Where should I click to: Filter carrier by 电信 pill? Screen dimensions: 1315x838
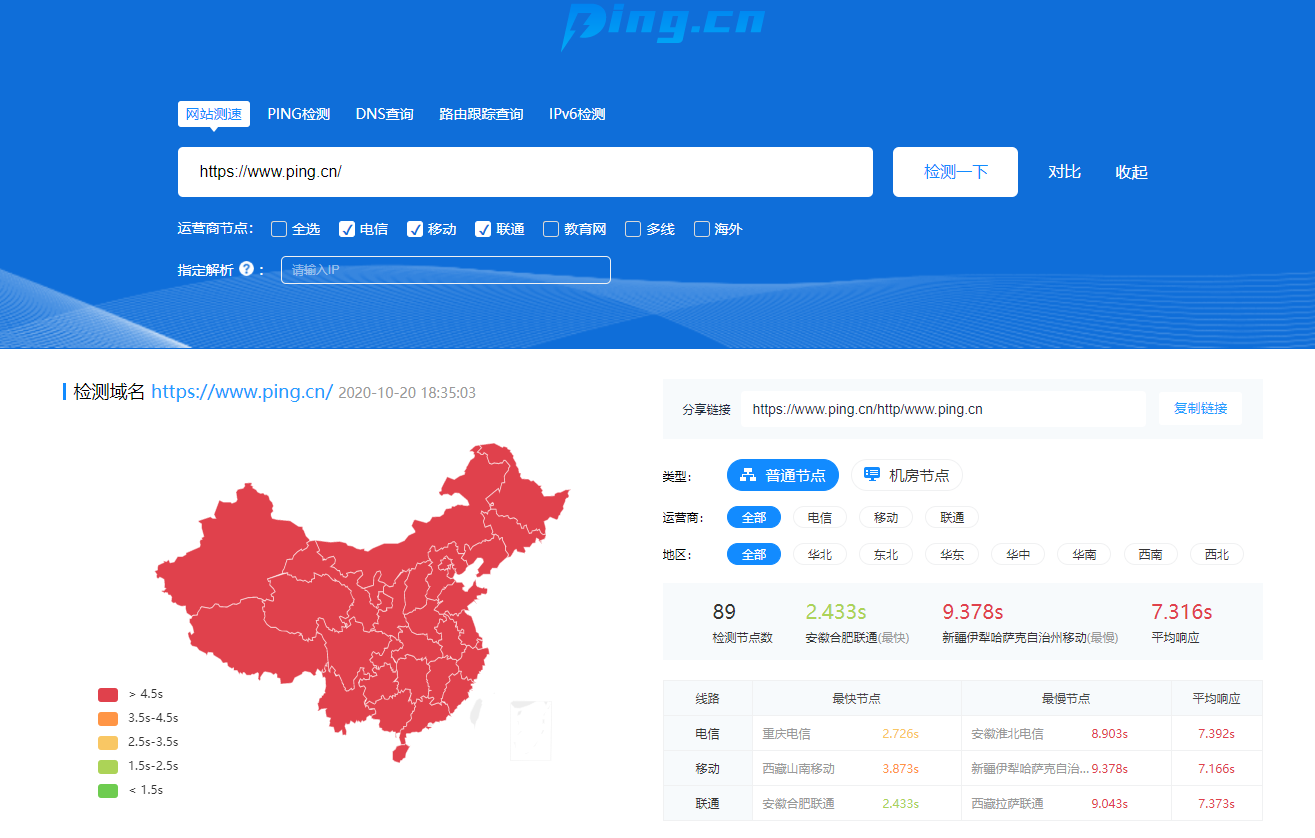pos(820,518)
